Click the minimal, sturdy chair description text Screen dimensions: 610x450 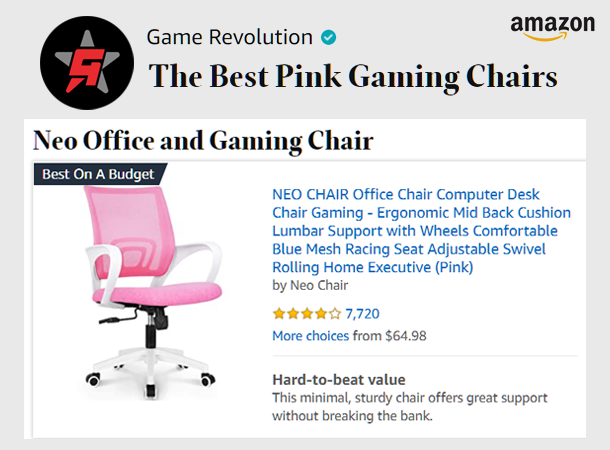(x=409, y=406)
